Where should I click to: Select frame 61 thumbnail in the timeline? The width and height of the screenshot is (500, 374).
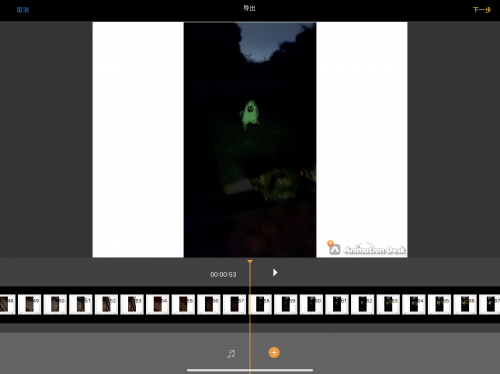pos(337,304)
